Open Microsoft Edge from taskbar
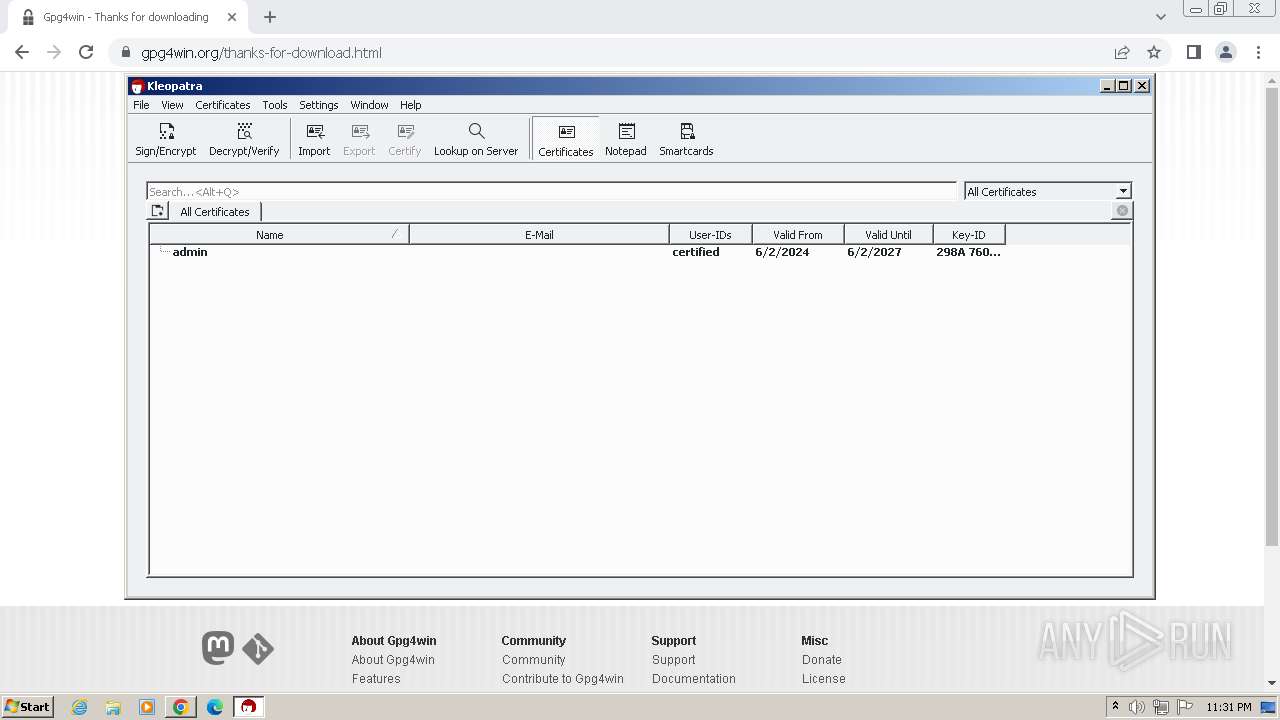Image resolution: width=1280 pixels, height=720 pixels. [215, 707]
